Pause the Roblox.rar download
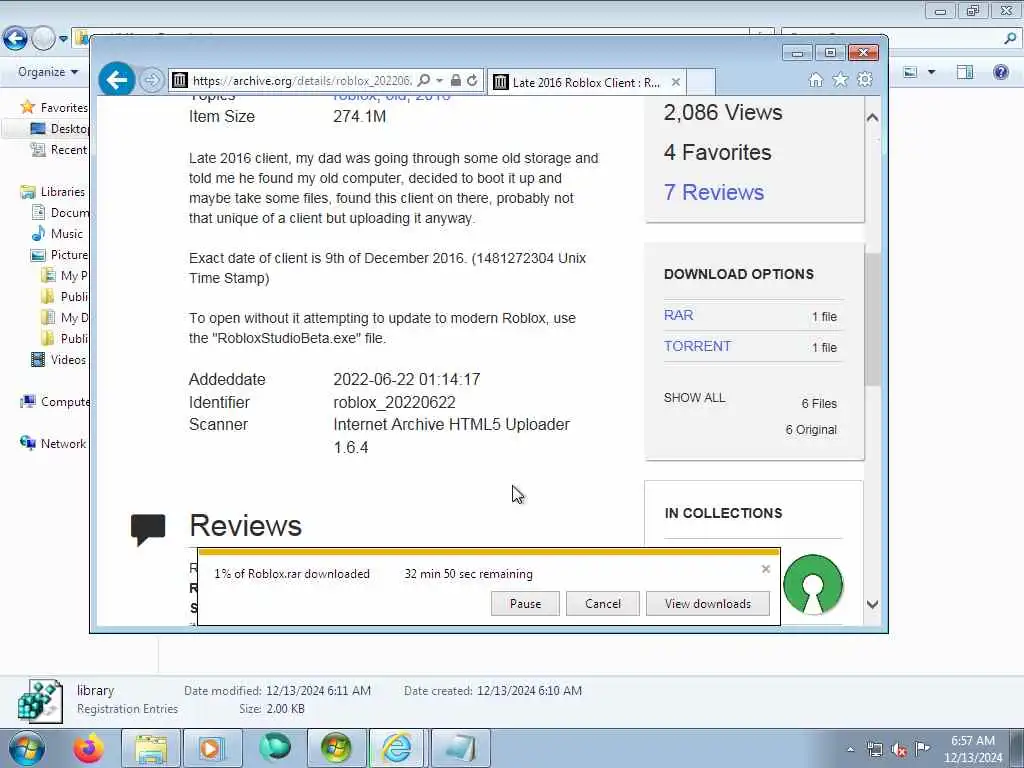 [525, 603]
